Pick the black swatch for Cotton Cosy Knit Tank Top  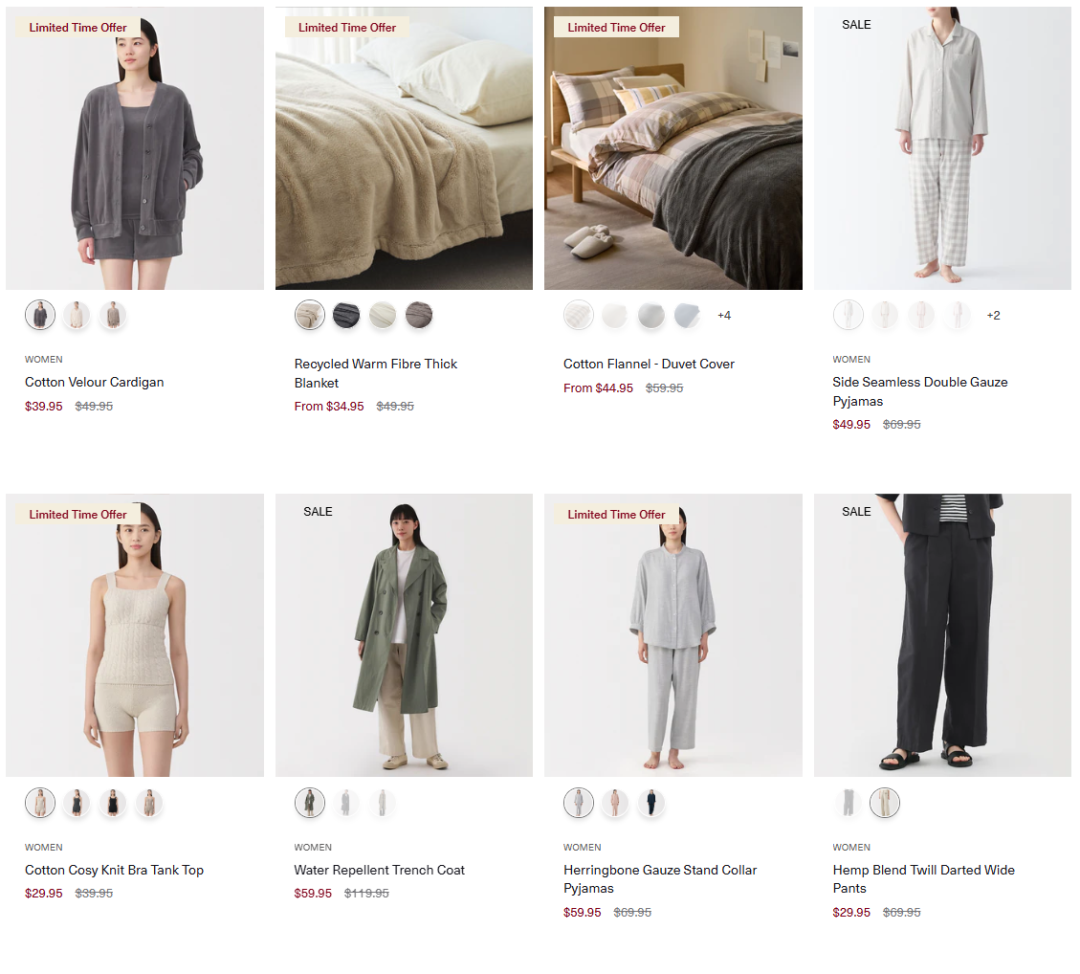pyautogui.click(x=113, y=803)
